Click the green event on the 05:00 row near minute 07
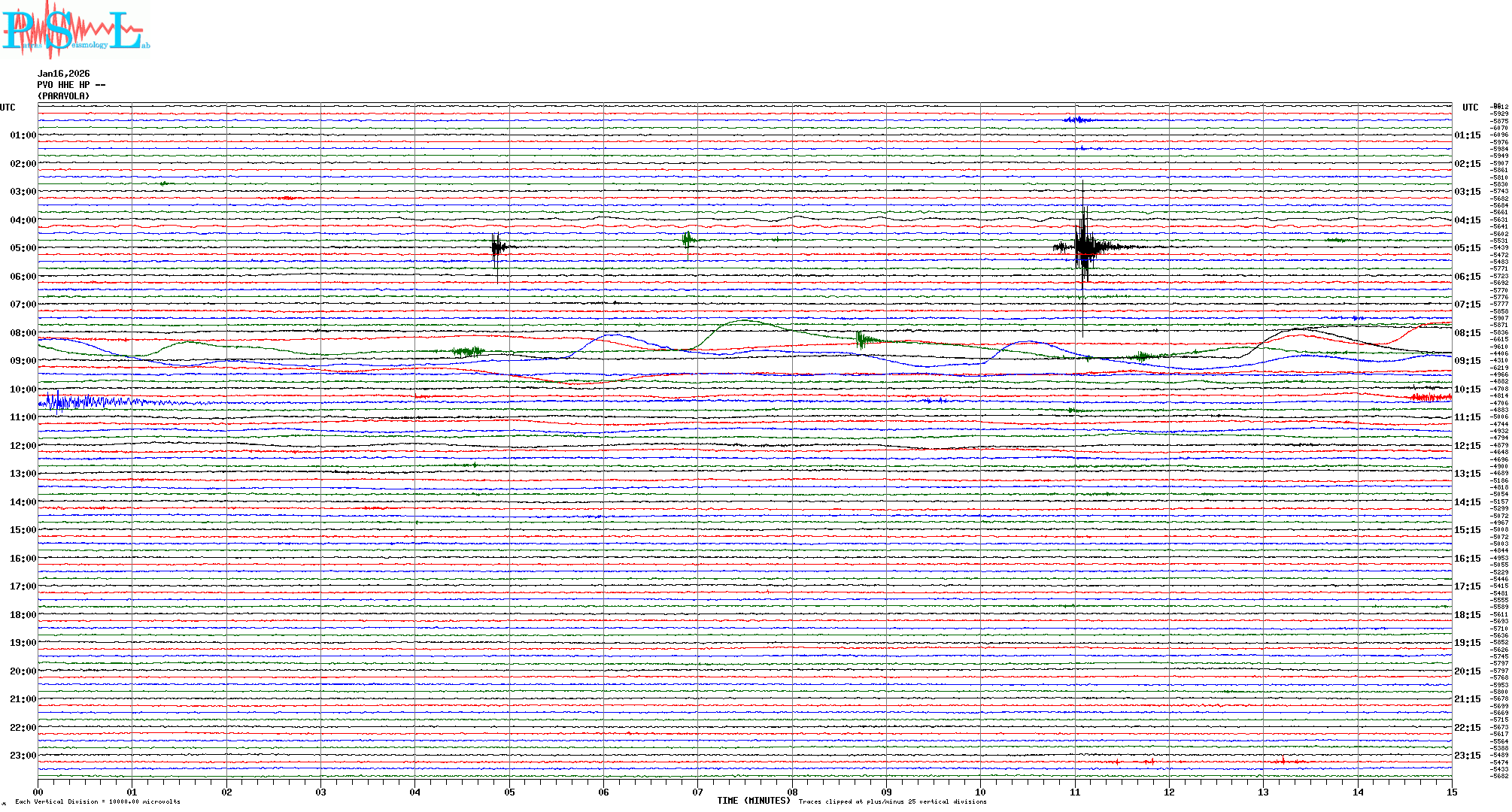 coord(688,240)
